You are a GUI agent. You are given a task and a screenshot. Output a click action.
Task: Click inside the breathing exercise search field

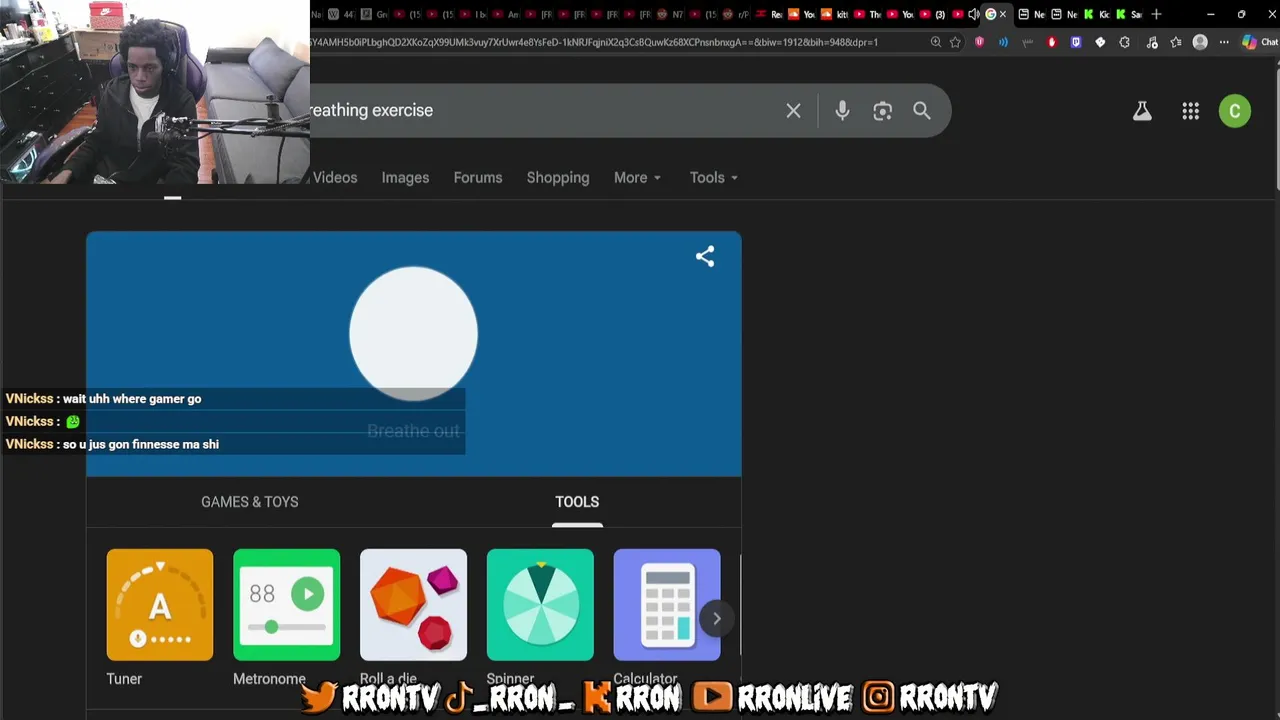tap(540, 111)
